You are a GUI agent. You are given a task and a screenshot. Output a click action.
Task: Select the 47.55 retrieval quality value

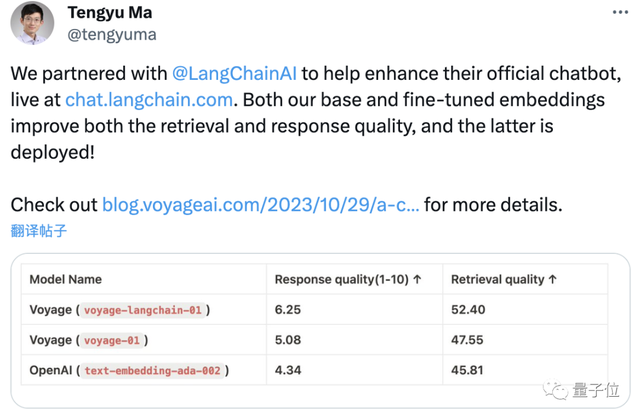pos(468,341)
